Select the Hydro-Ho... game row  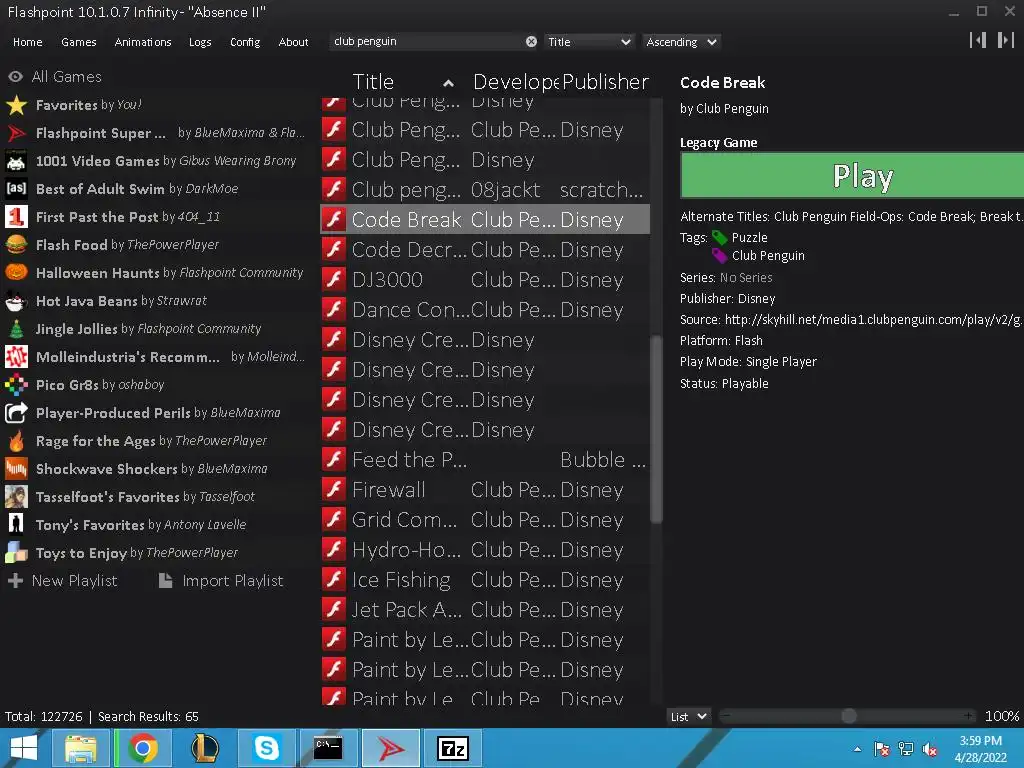485,550
